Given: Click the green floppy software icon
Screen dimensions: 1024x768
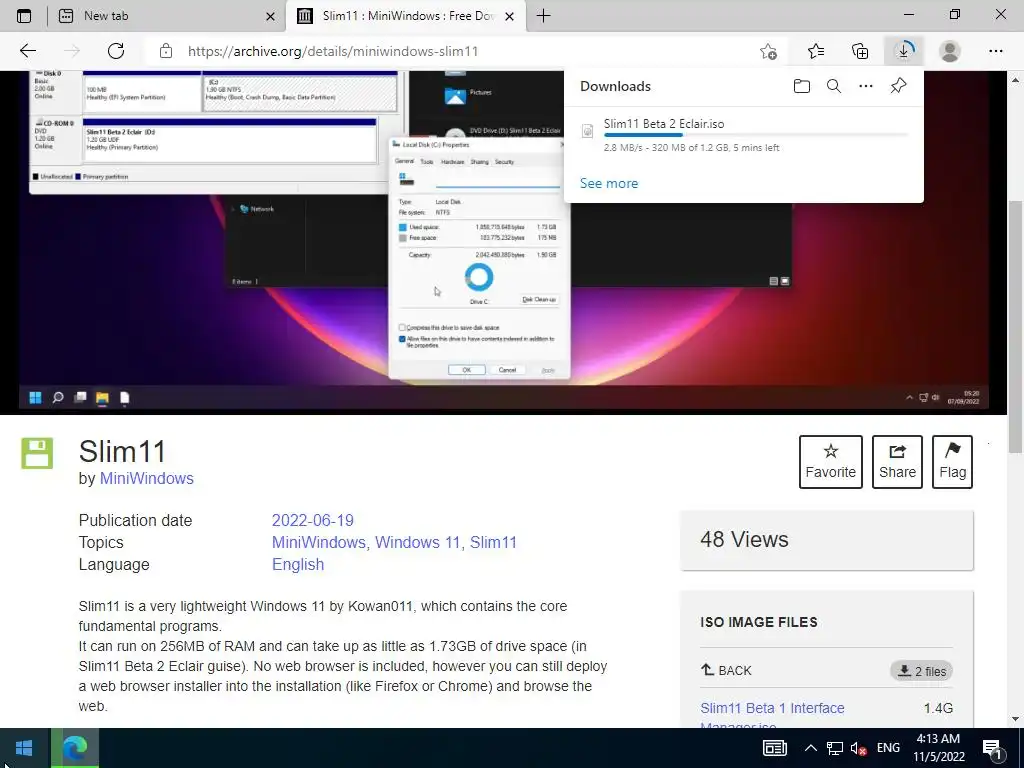Looking at the screenshot, I should pos(37,453).
